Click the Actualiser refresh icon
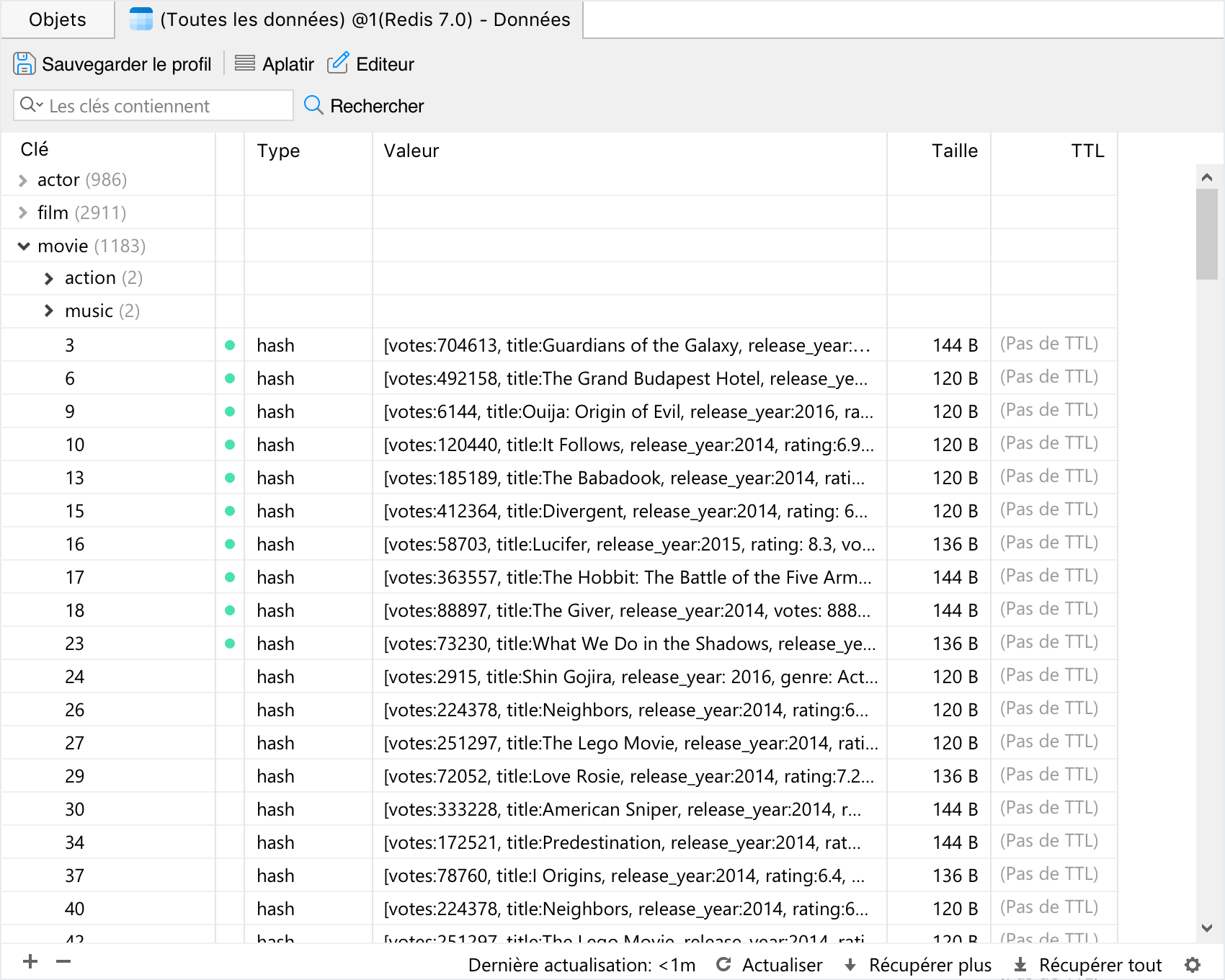The height and width of the screenshot is (980, 1225). [724, 965]
